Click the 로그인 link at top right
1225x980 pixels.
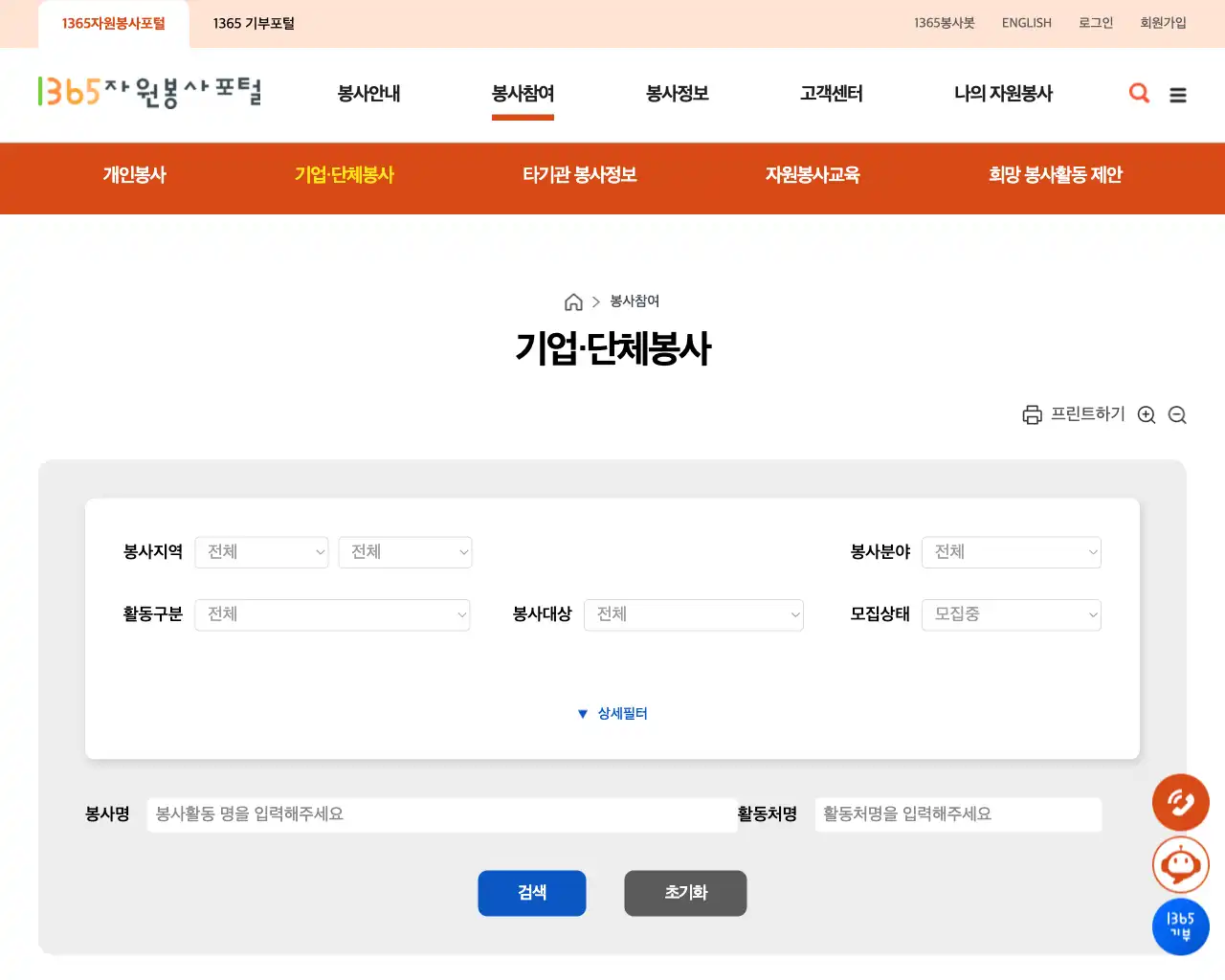pos(1095,23)
